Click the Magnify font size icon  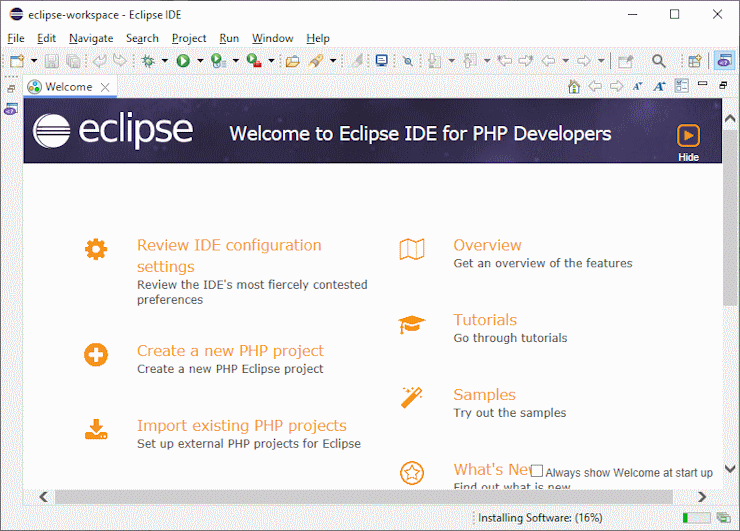tap(659, 86)
